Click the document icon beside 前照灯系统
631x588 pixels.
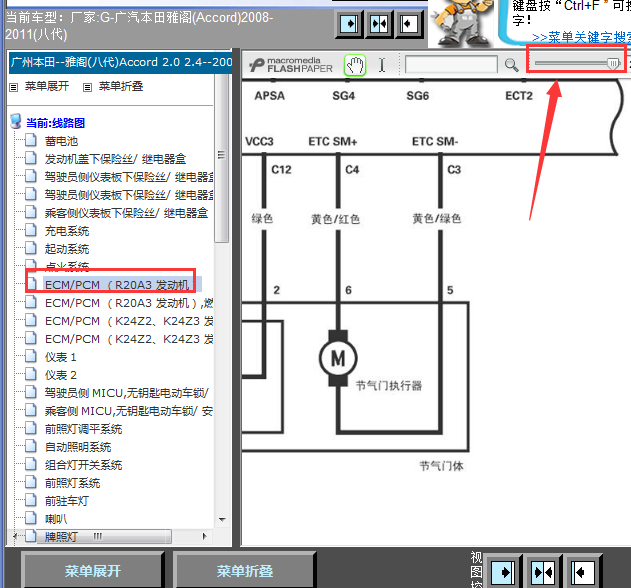coord(31,483)
